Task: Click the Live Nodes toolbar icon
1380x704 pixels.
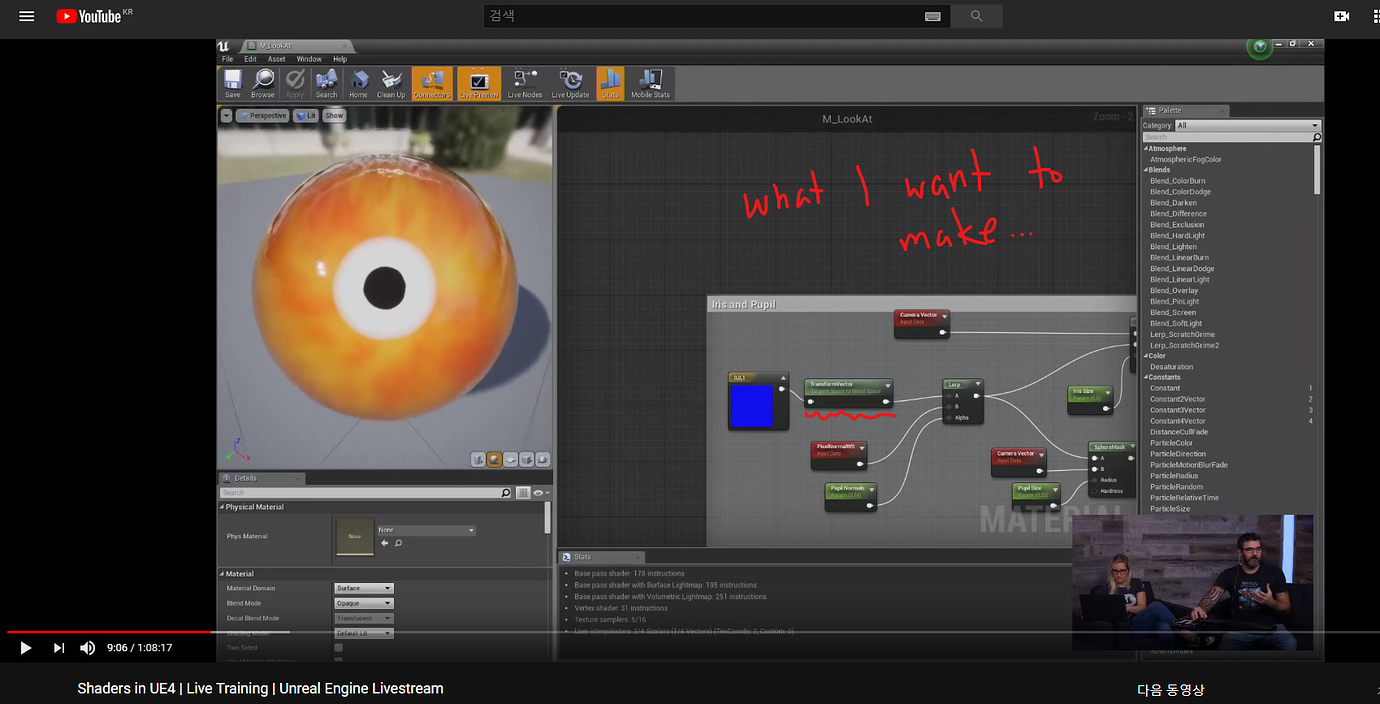Action: pyautogui.click(x=523, y=83)
